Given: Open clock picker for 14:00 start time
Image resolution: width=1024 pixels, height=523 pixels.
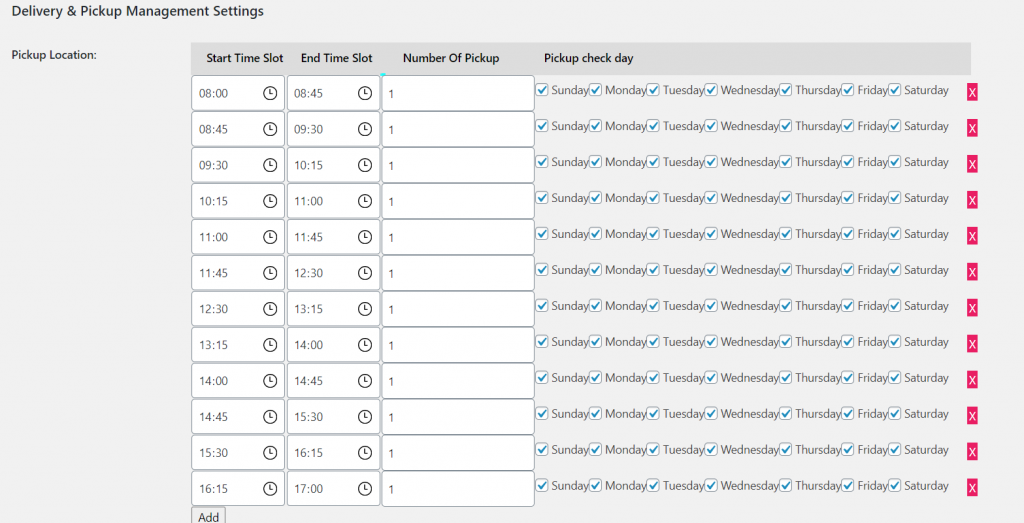Looking at the screenshot, I should 270,381.
